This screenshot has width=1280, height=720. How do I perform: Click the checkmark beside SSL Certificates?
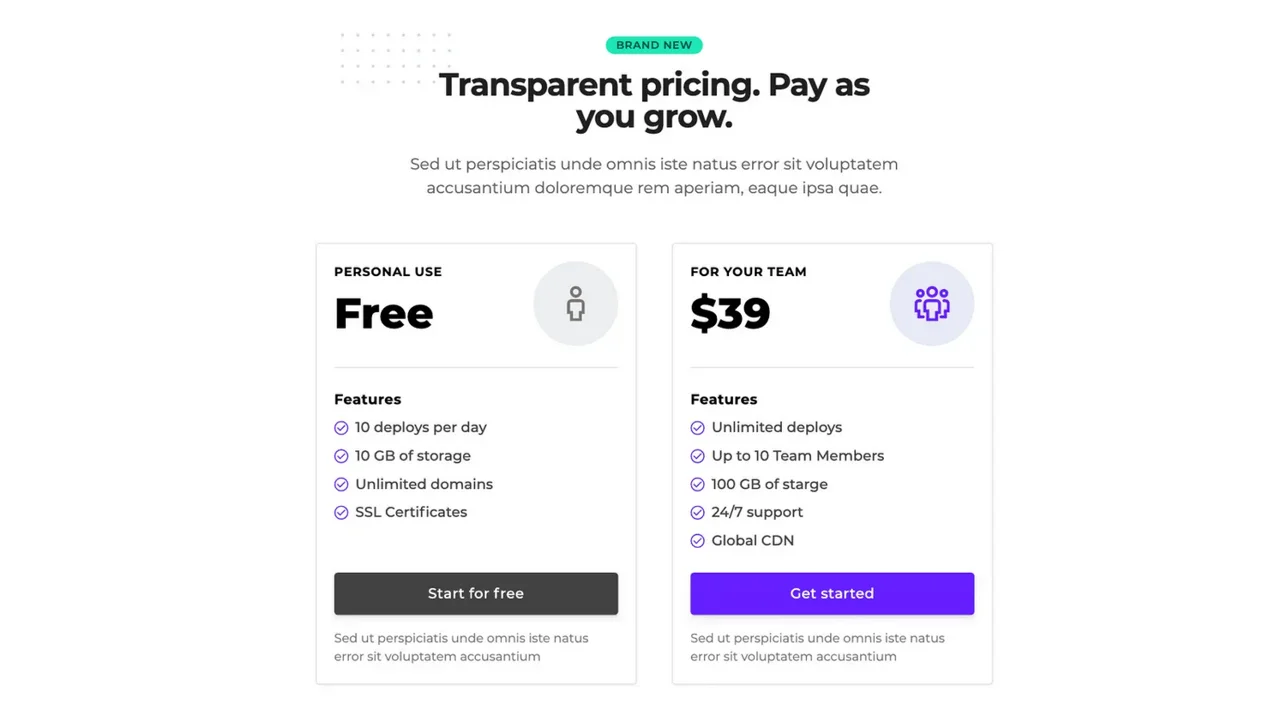click(341, 512)
